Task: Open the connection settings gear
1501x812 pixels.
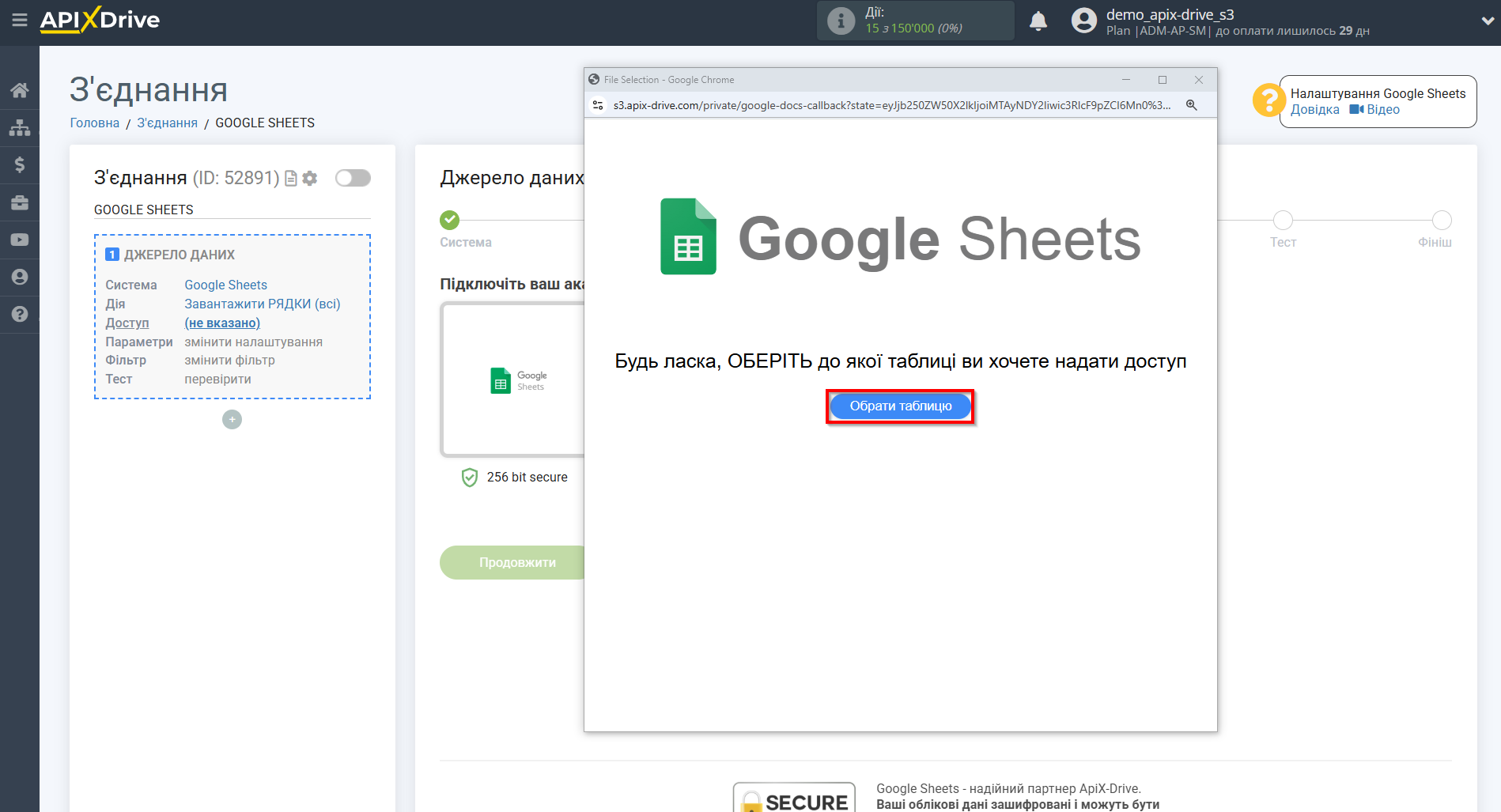Action: coord(309,178)
